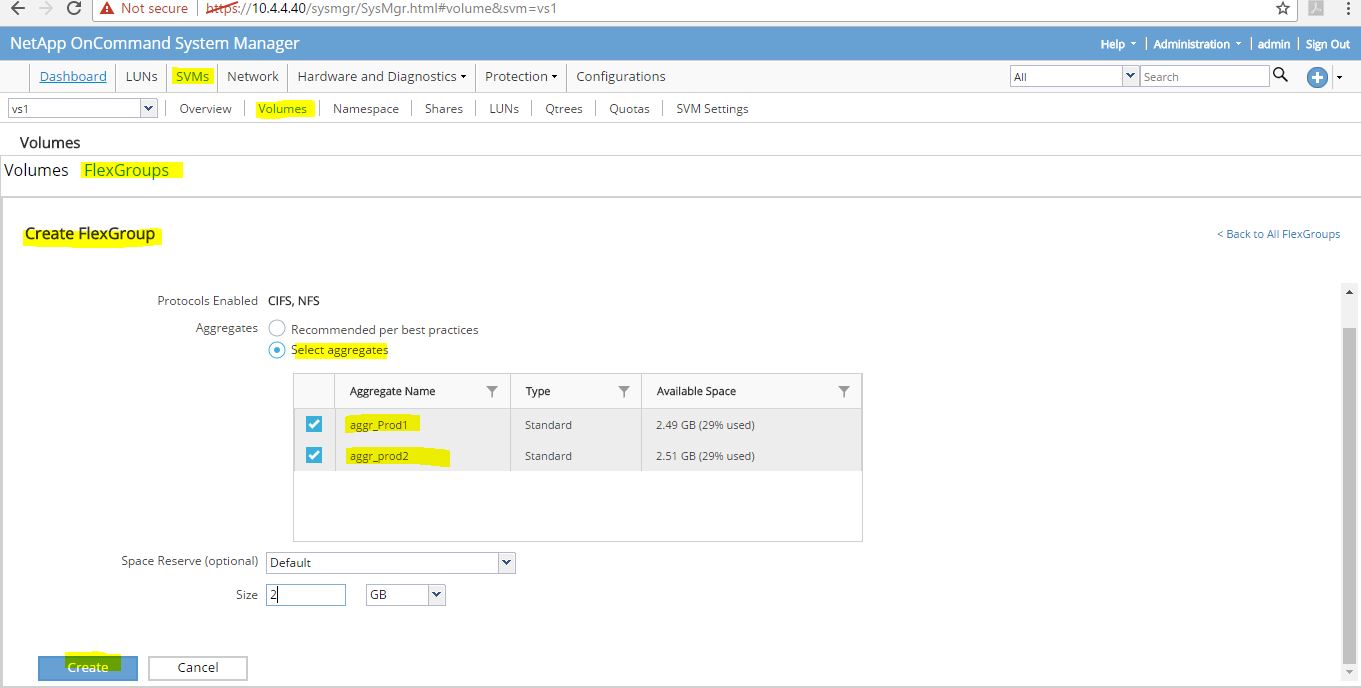Uncheck the aggr_Prod1 aggregate checkbox
This screenshot has height=688, width=1361.
click(313, 424)
